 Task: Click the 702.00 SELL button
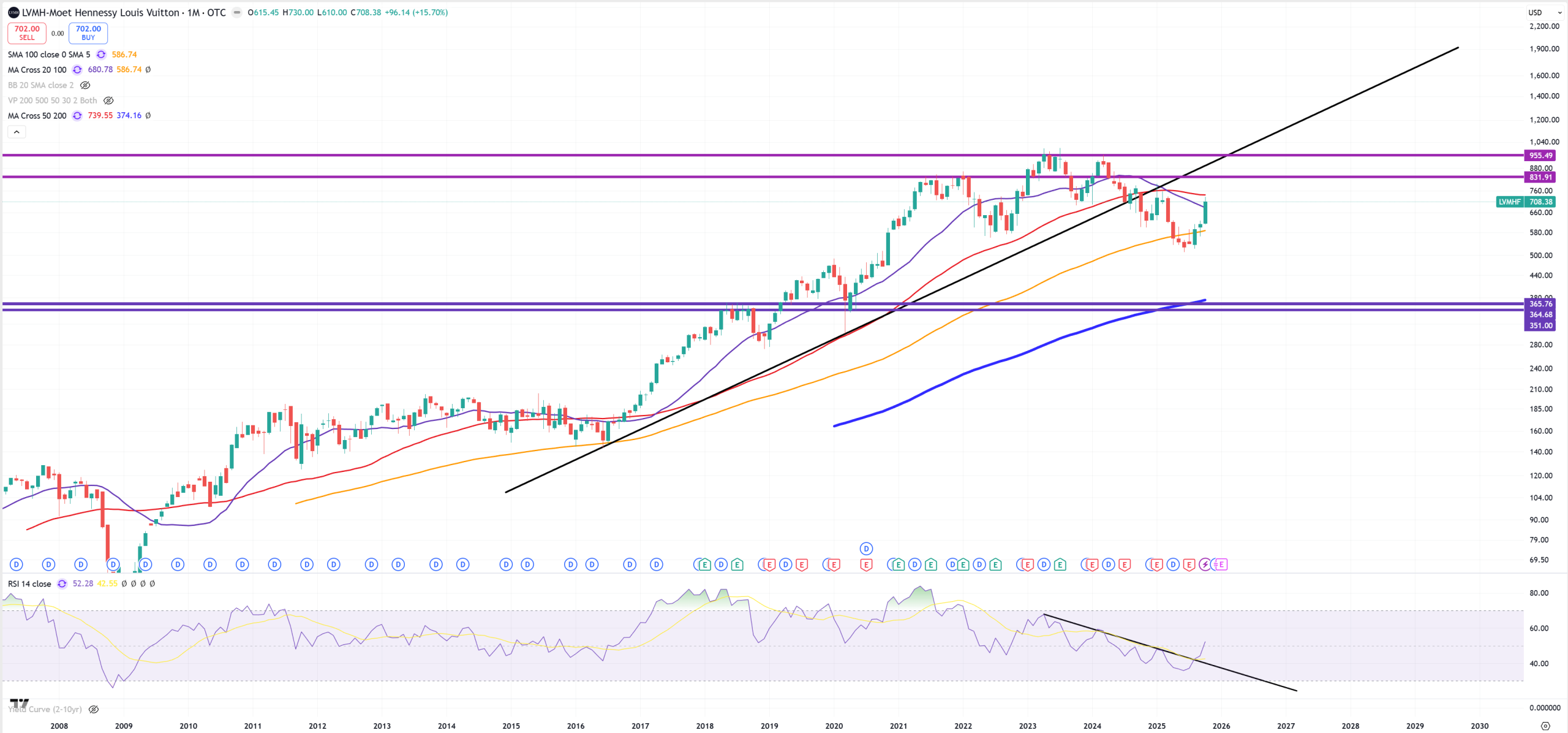(27, 33)
